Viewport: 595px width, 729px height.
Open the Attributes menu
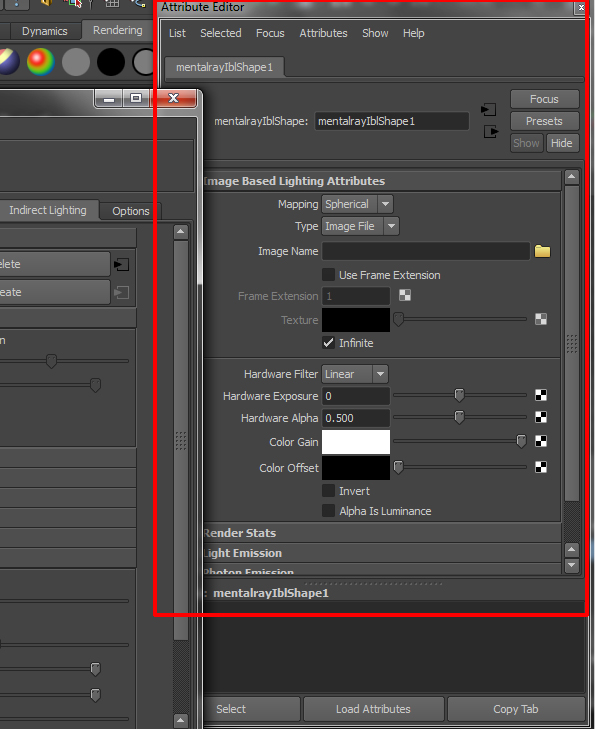pyautogui.click(x=323, y=33)
